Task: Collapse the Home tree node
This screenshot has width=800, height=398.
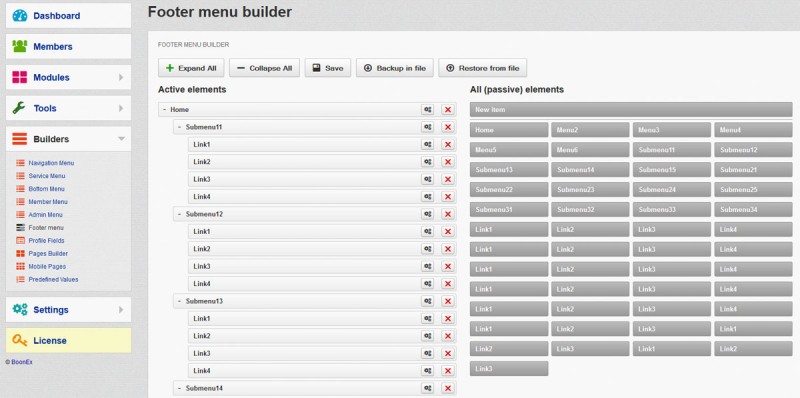Action: click(164, 110)
